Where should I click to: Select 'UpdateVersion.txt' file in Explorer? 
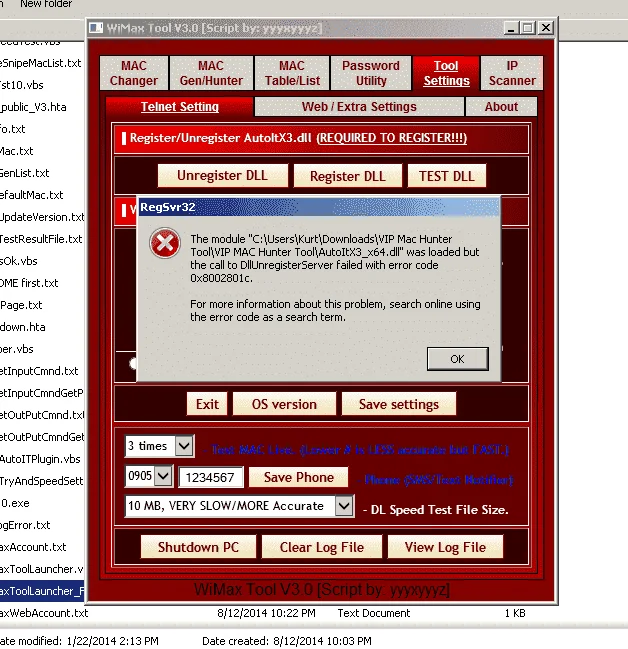(42, 217)
